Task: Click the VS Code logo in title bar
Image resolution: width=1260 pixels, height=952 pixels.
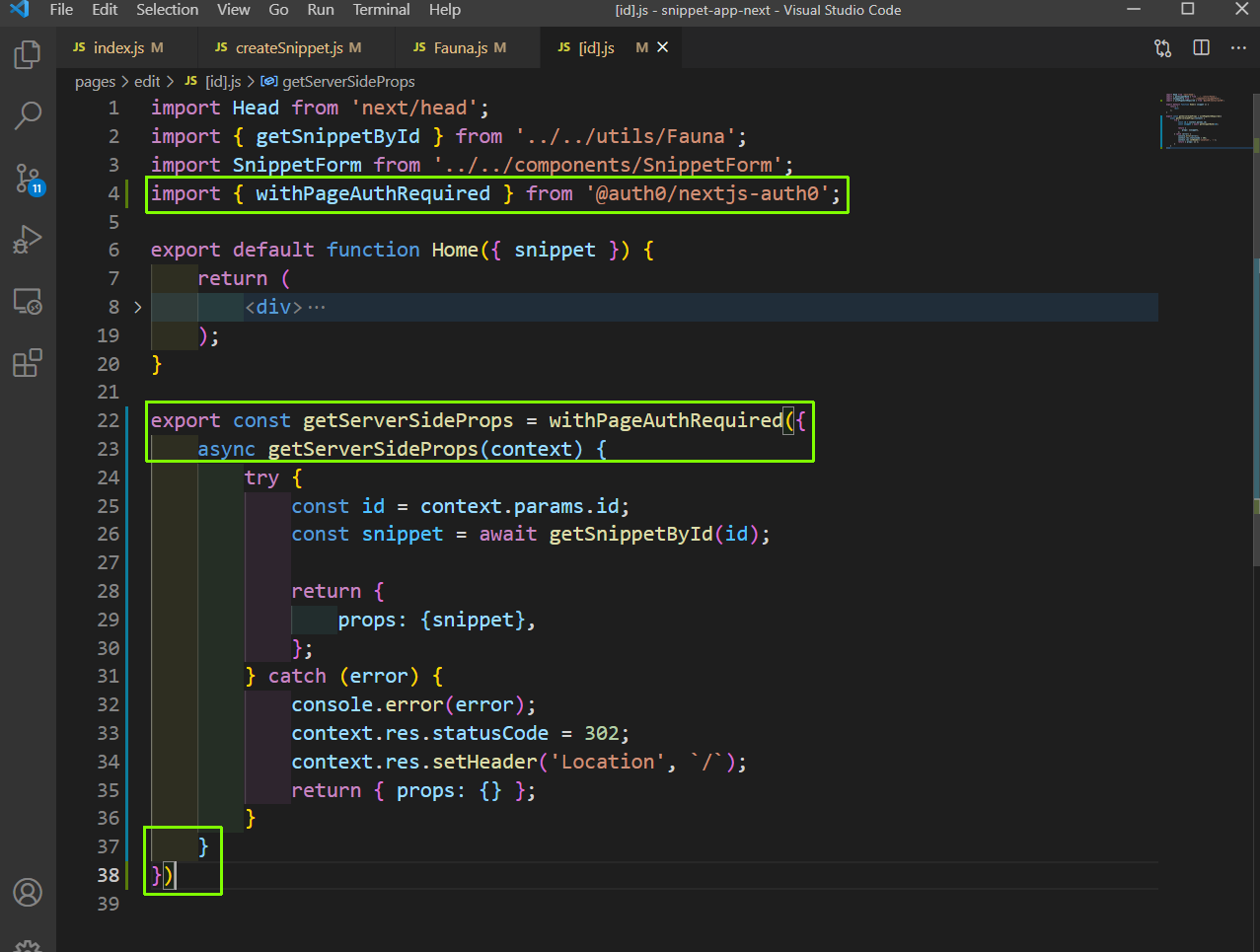Action: coord(20,10)
